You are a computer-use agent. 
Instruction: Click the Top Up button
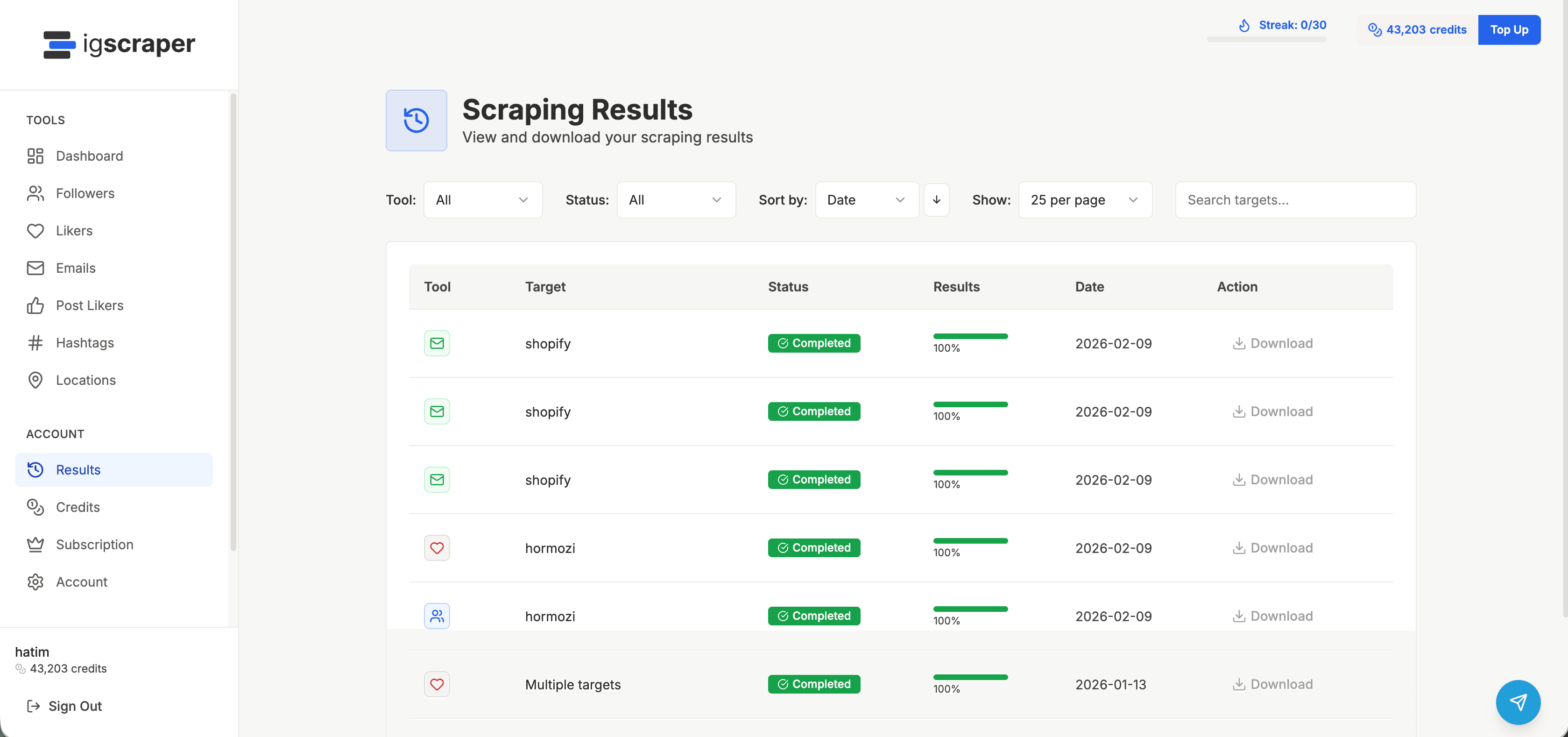(x=1509, y=30)
